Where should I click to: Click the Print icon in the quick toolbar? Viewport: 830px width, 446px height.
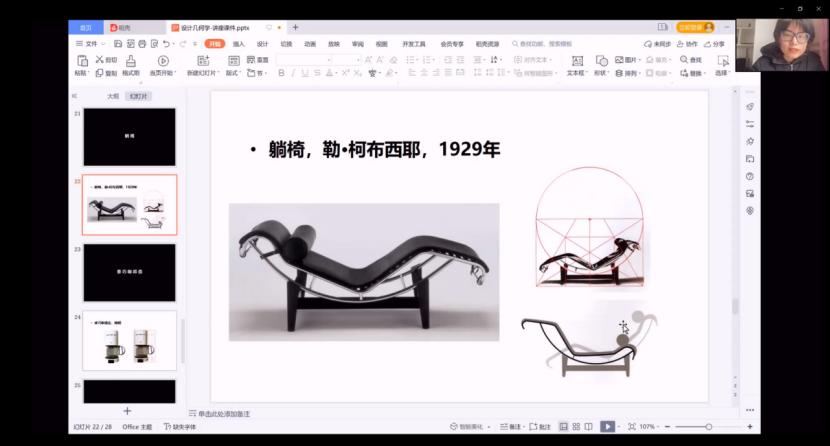(x=142, y=44)
